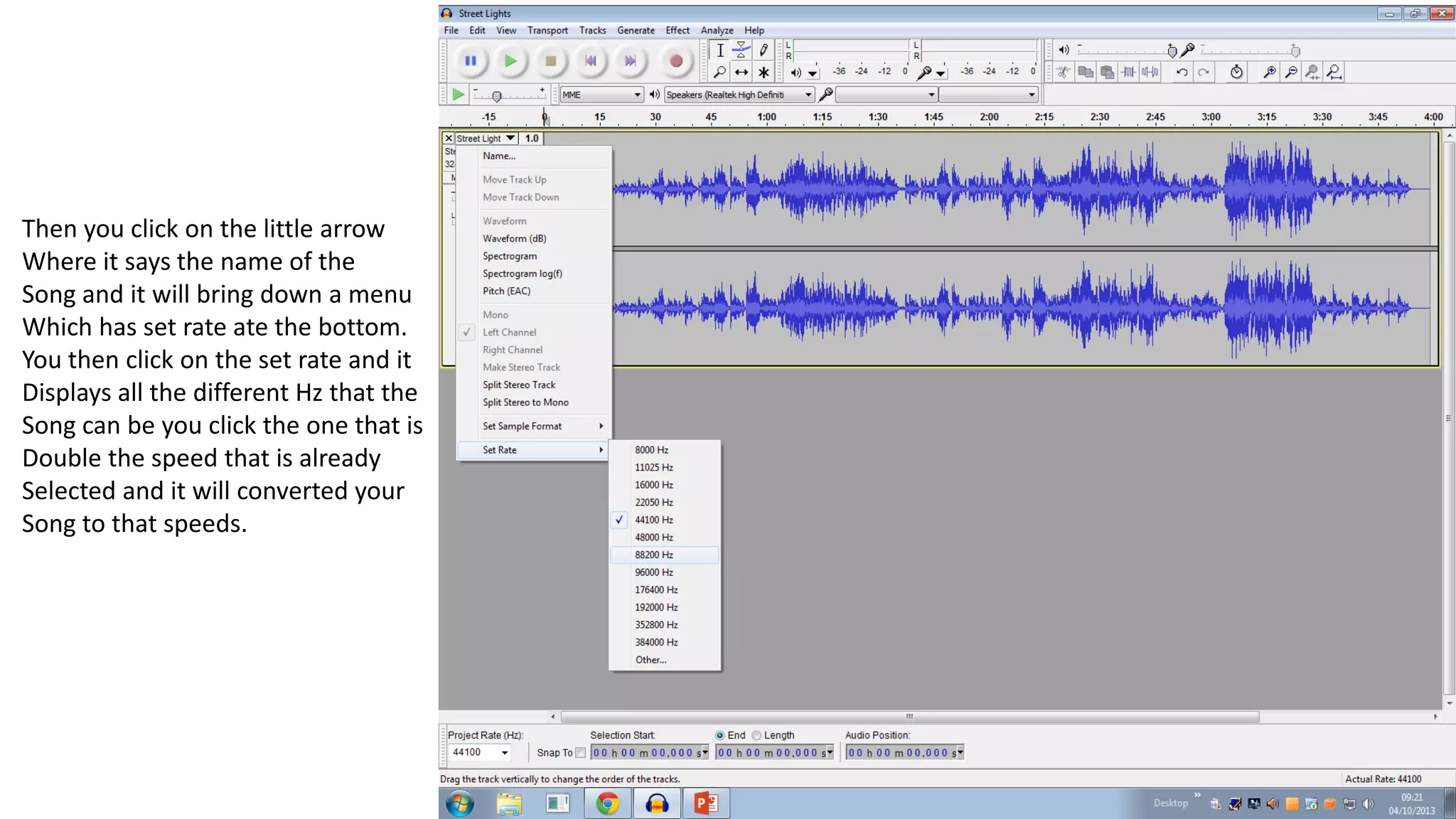Open the input channels dropdown

(x=988, y=95)
